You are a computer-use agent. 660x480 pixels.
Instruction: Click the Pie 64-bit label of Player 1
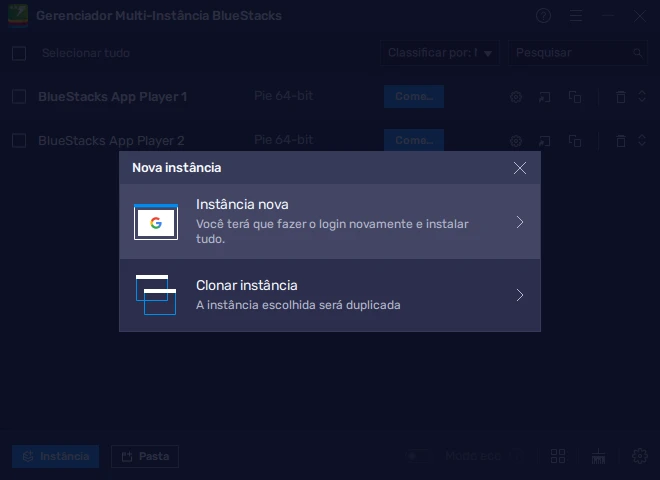tap(284, 96)
